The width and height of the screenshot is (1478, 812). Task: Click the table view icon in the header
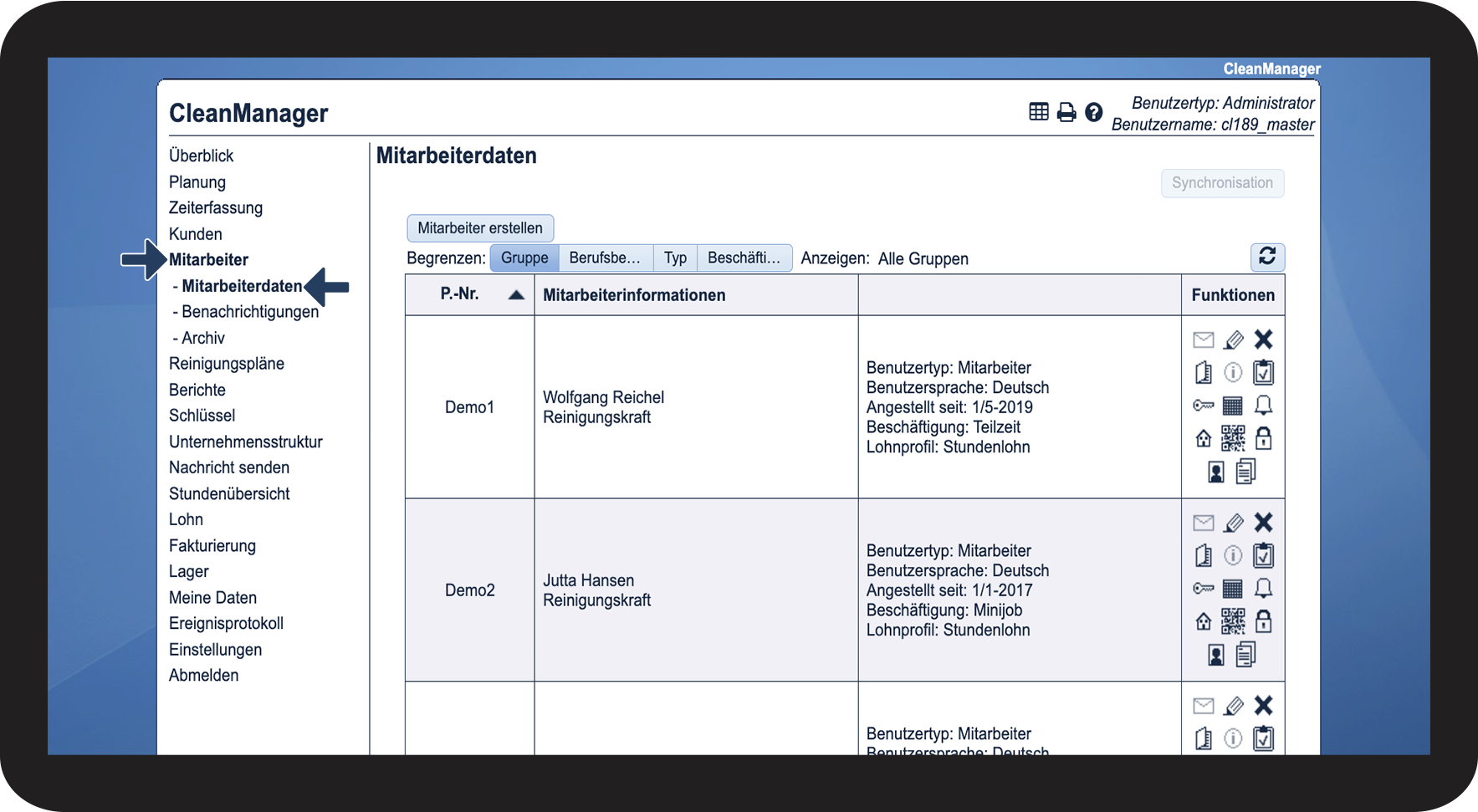click(x=1039, y=112)
